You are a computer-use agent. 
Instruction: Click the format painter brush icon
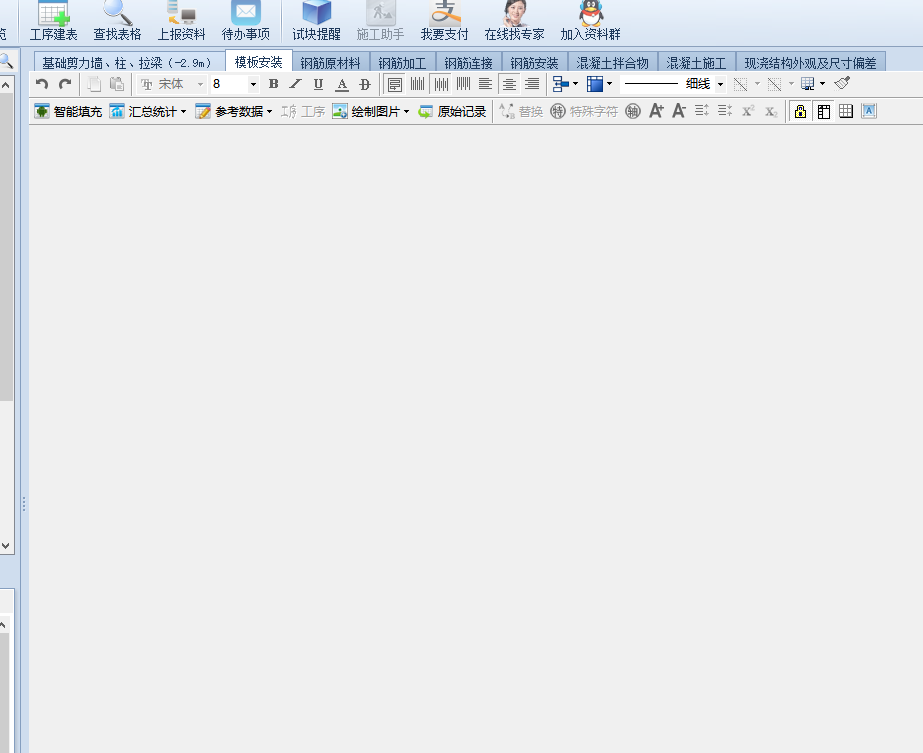(x=842, y=84)
